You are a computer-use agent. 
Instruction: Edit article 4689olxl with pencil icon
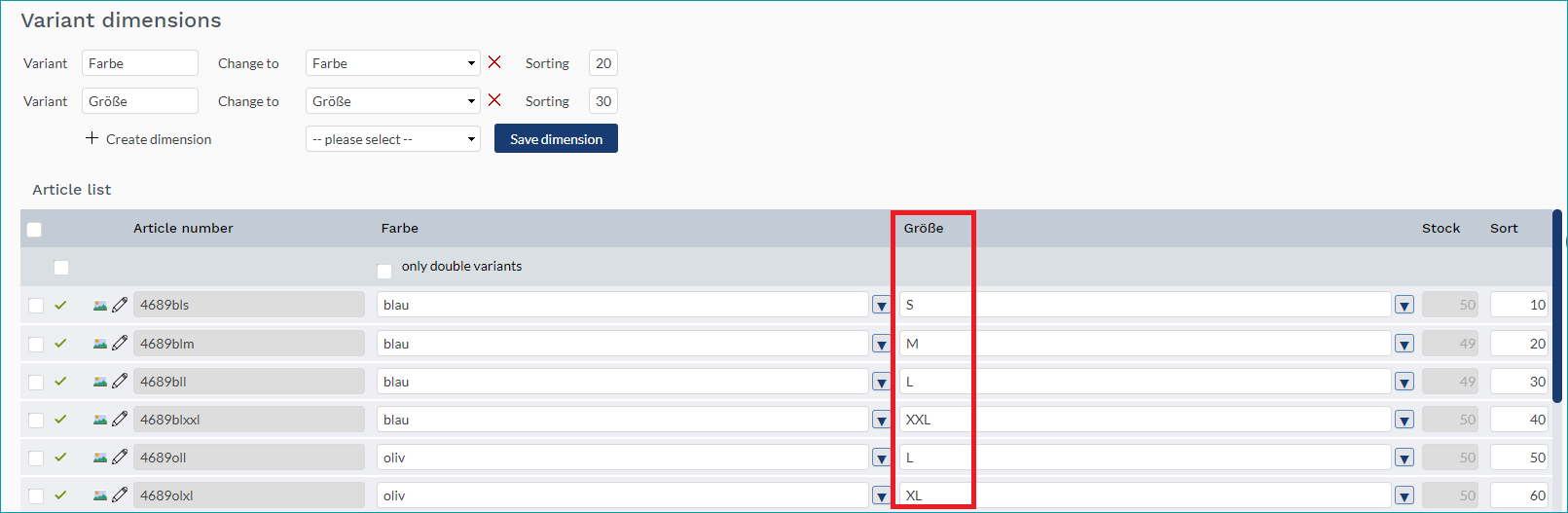point(120,495)
